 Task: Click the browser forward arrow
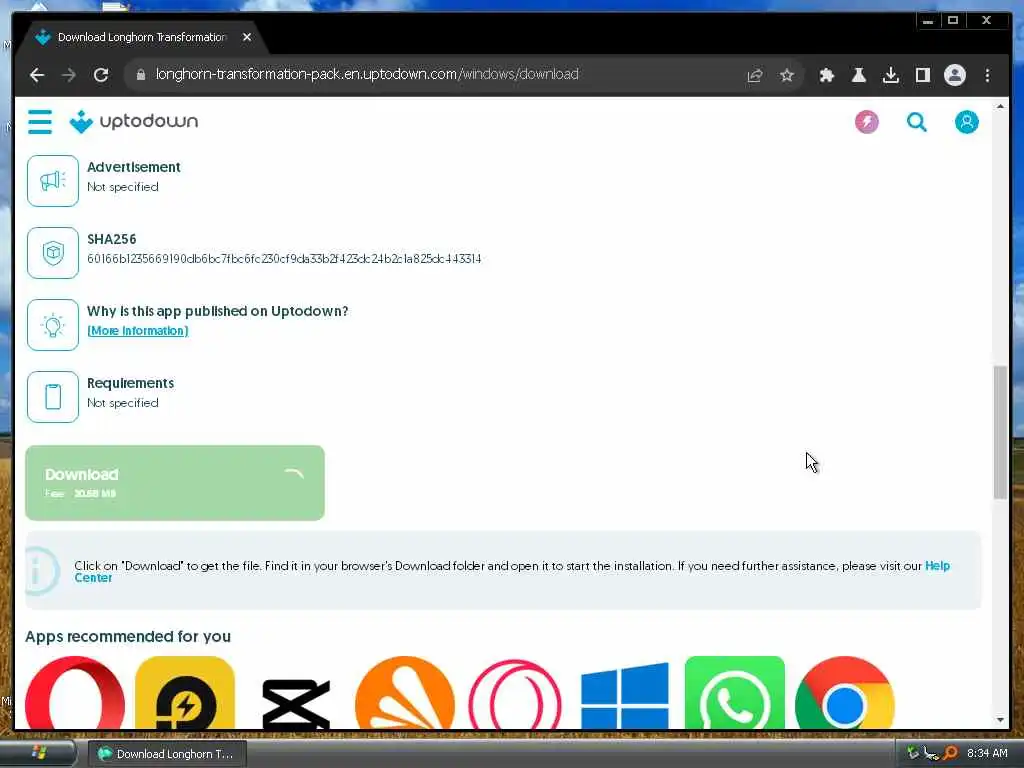click(69, 74)
